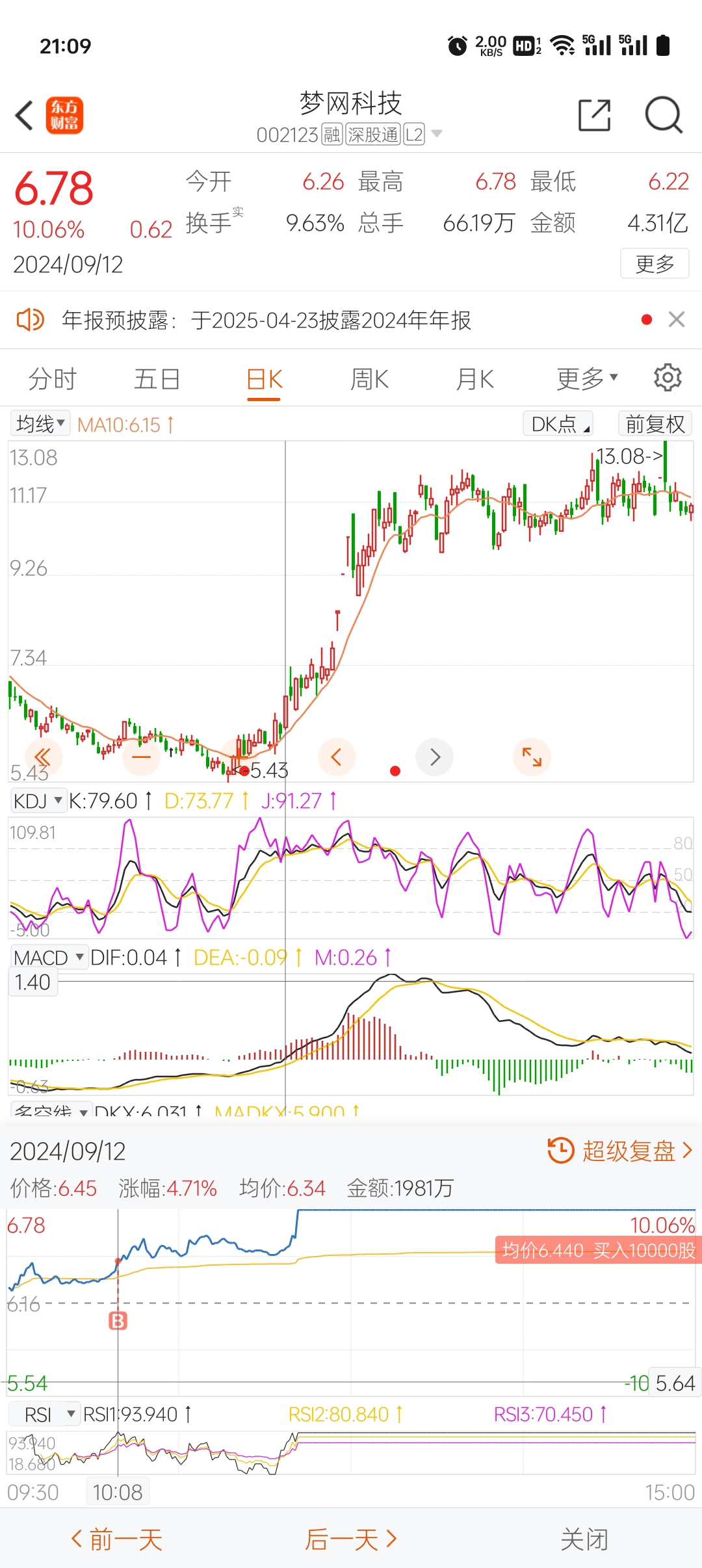The height and width of the screenshot is (1568, 702).
Task: Tap the 梦网科技 stock title
Action: [x=351, y=103]
